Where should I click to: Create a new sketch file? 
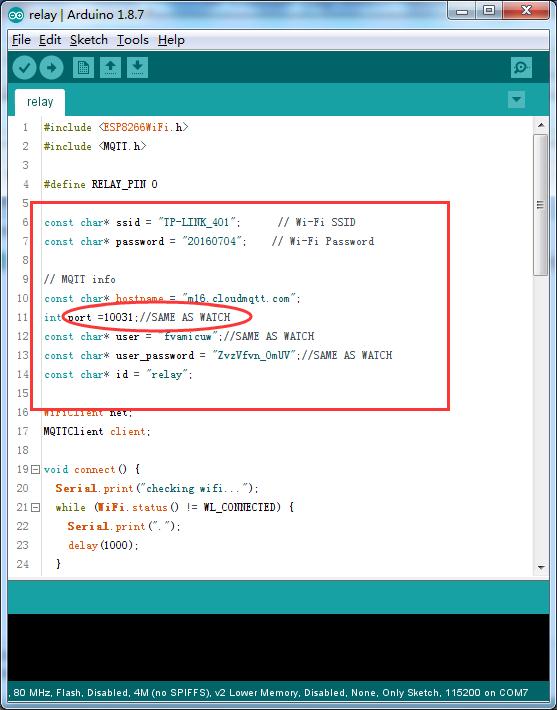coord(83,68)
